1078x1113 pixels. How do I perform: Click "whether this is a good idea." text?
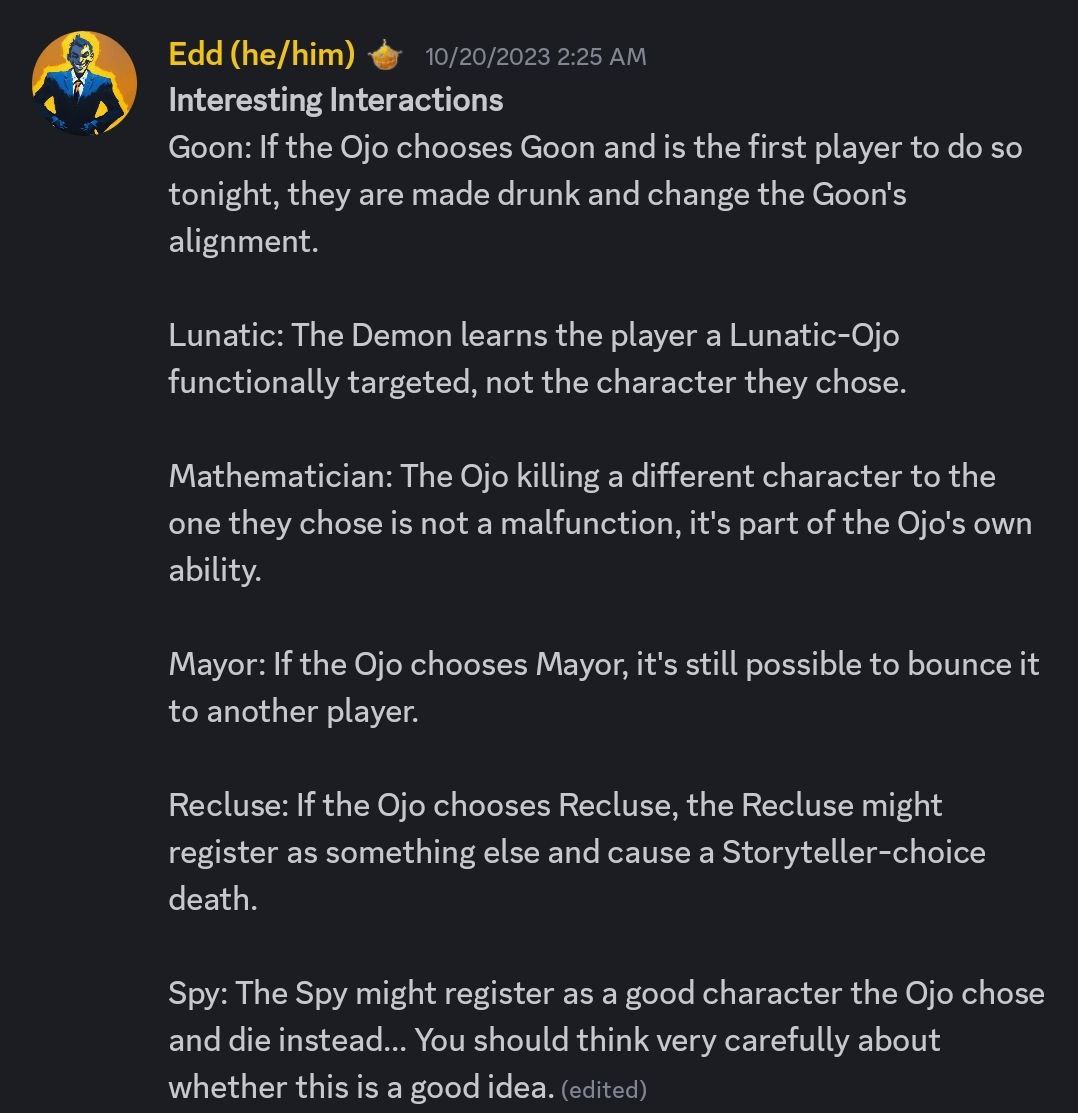[361, 1087]
